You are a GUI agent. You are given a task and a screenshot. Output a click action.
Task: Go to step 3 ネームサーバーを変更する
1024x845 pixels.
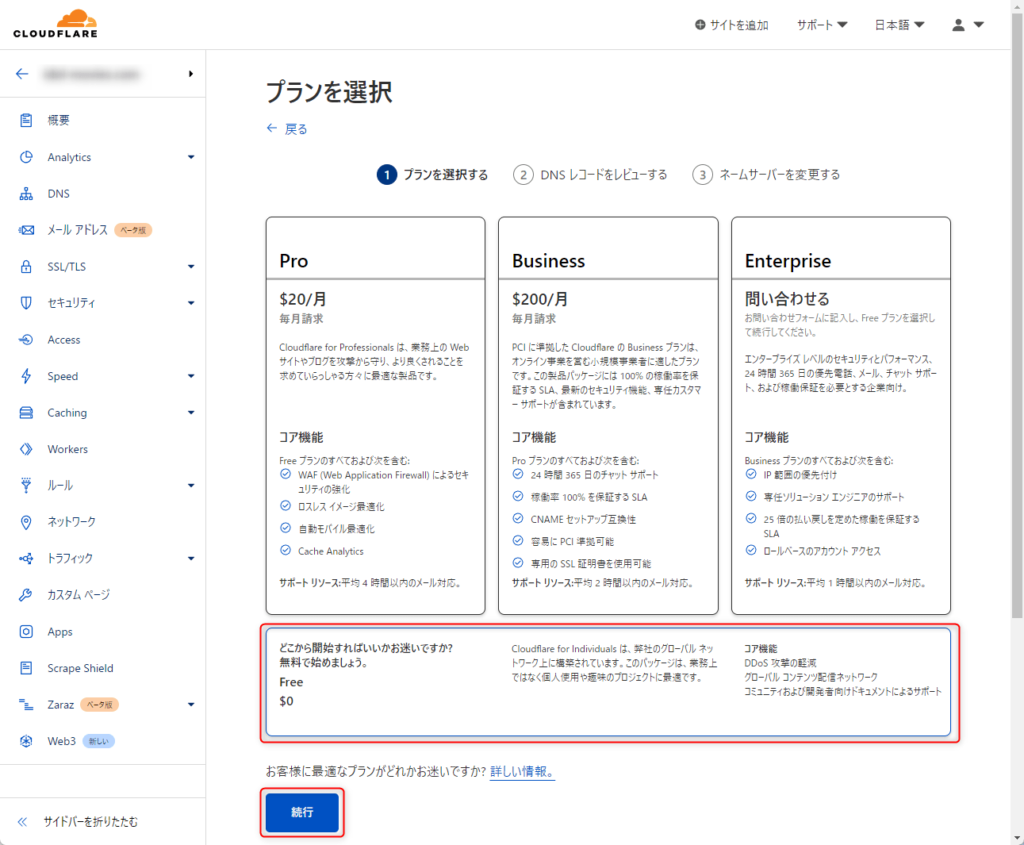pyautogui.click(x=766, y=174)
